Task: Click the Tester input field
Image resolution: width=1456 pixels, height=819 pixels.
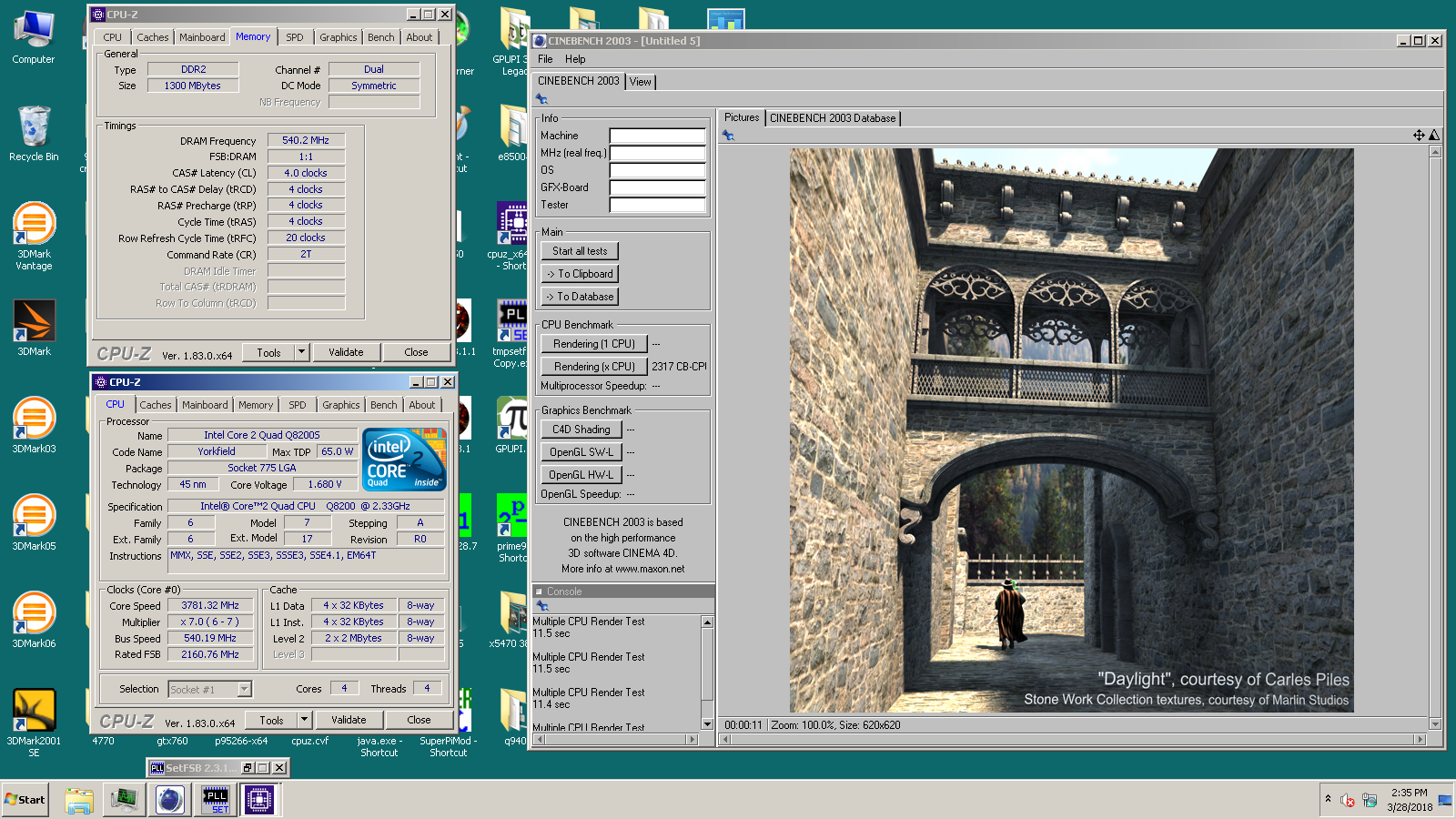Action: pyautogui.click(x=658, y=205)
